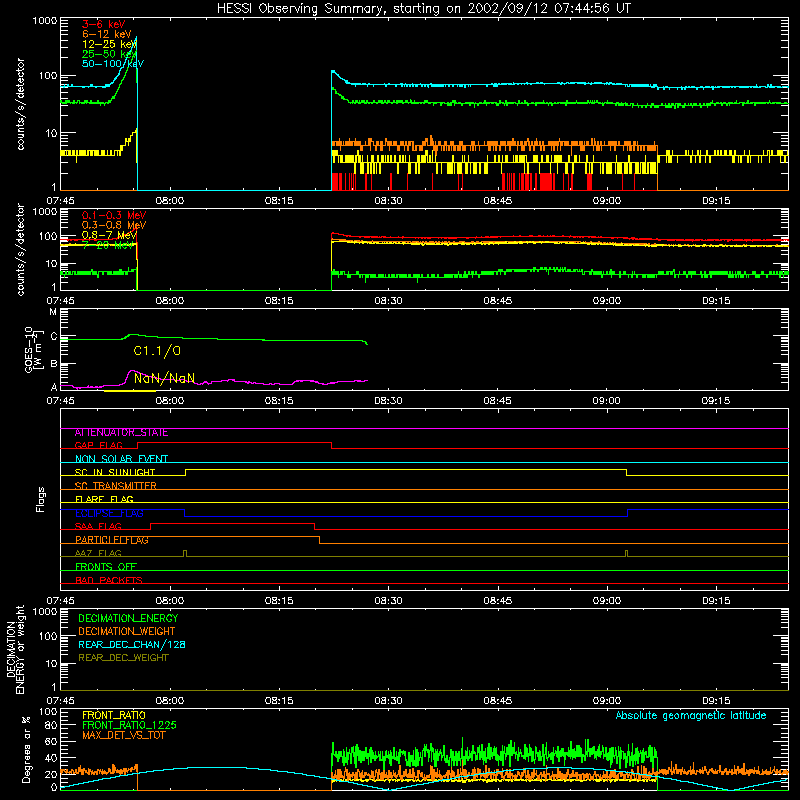Select the 'DECIMATION ENERGY or weight' axis title
This screenshot has height=800, width=800.
15,649
